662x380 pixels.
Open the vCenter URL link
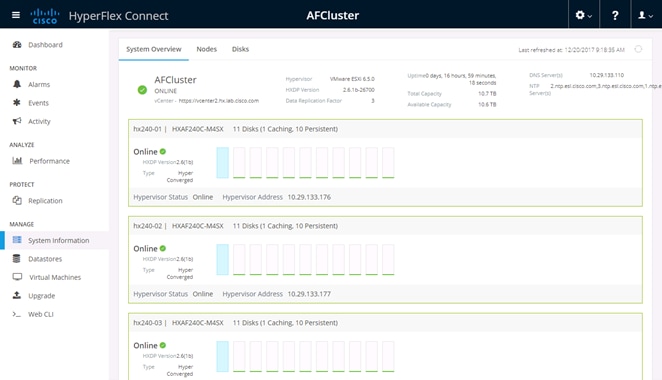coord(219,101)
